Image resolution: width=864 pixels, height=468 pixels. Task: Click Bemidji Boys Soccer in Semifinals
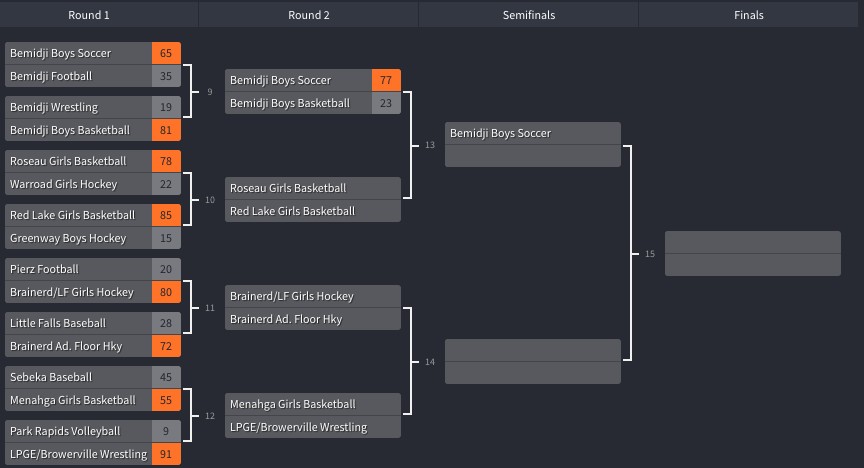pyautogui.click(x=532, y=133)
